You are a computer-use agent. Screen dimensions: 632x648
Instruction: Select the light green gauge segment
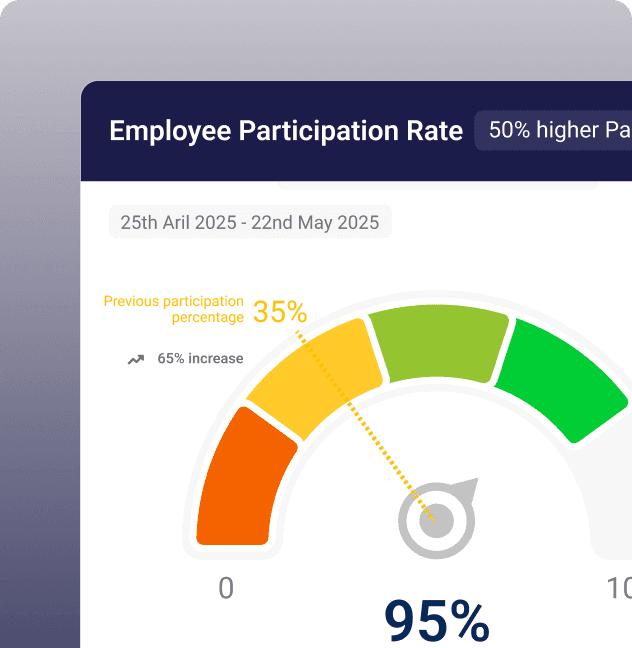point(439,343)
